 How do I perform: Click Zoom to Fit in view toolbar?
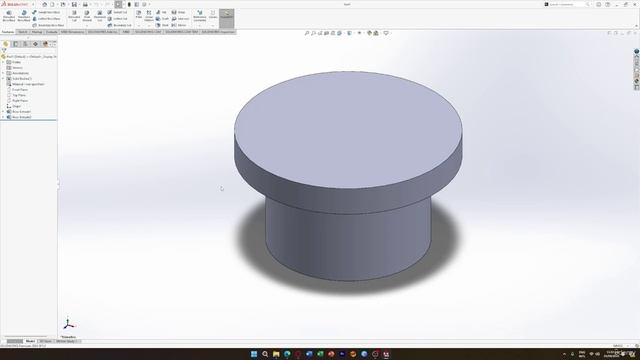pyautogui.click(x=307, y=33)
